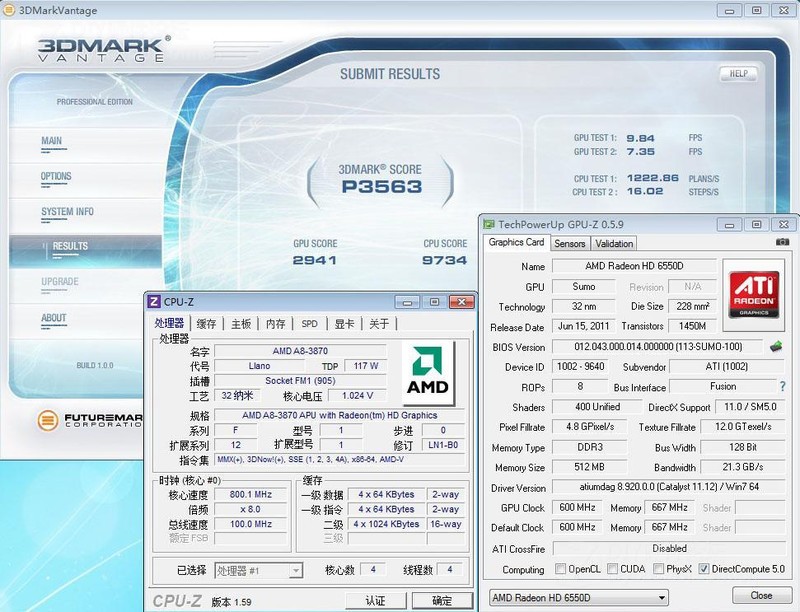Screen dimensions: 800x612
Task: Switch to the SPD tab in CPU-Z
Action: pyautogui.click(x=310, y=324)
